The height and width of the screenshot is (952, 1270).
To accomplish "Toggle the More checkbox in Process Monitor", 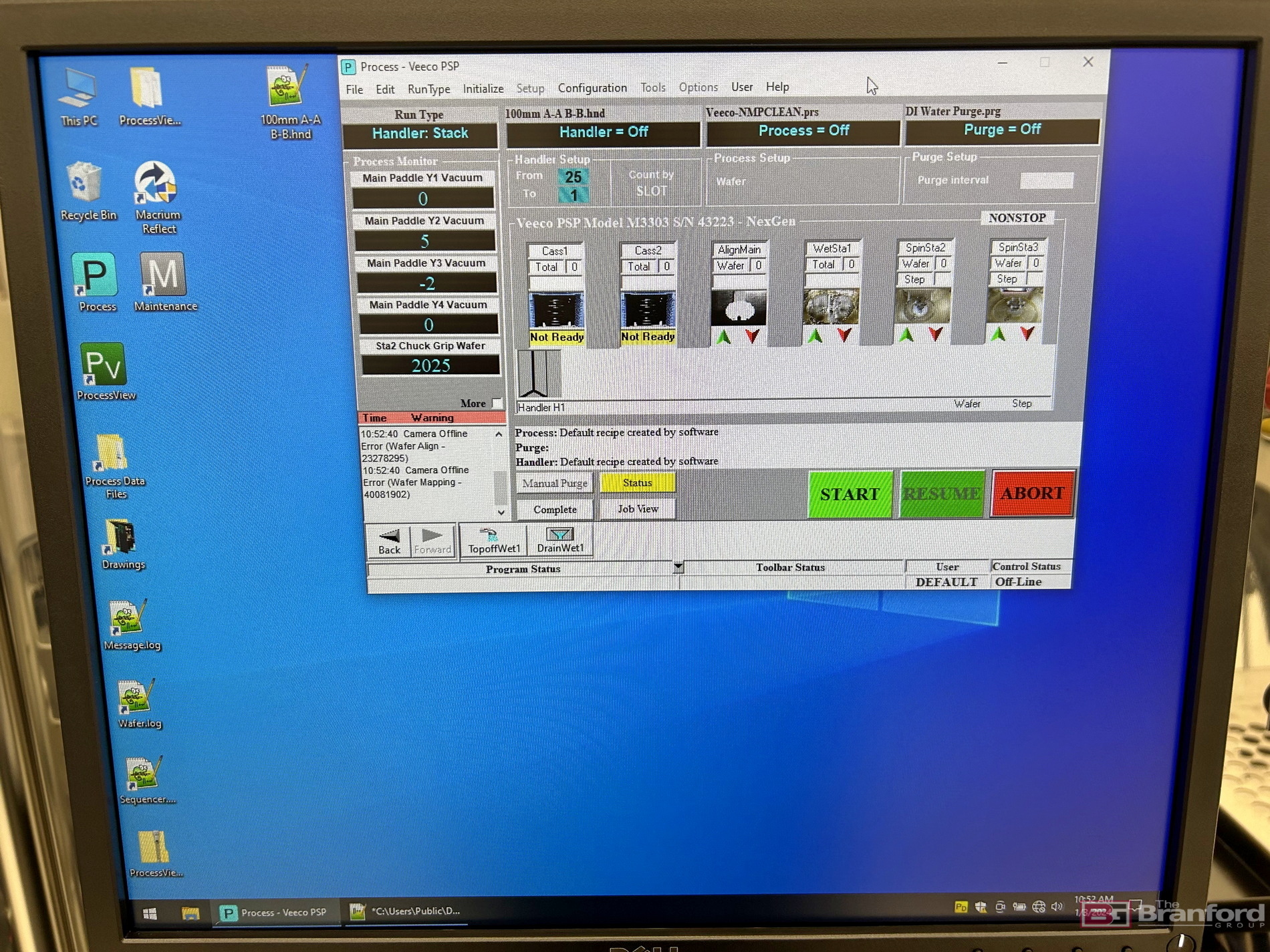I will tap(497, 403).
